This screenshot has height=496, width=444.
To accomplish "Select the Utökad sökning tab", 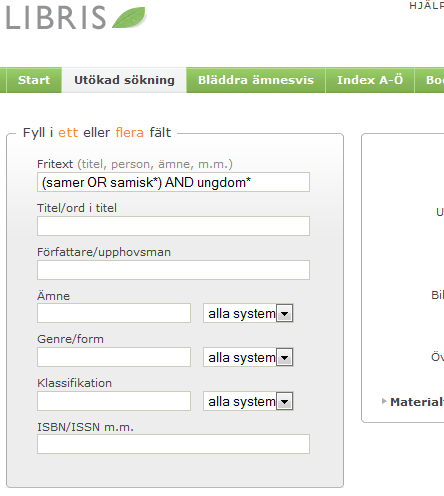I will coord(124,80).
